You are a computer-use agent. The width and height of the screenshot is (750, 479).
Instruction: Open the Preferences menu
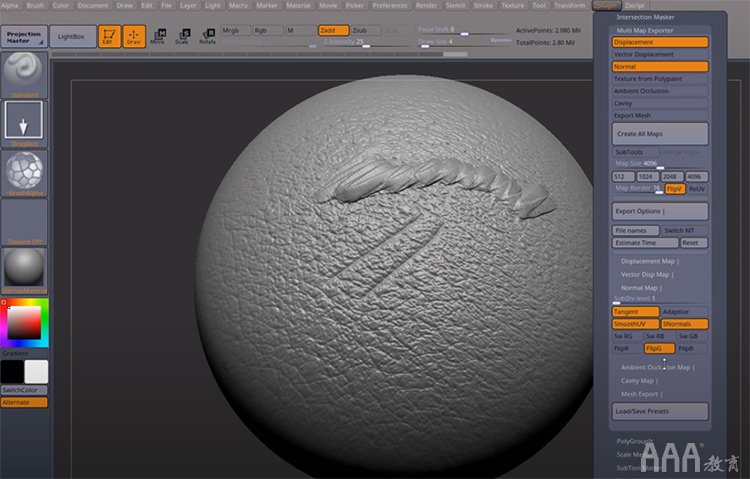click(x=390, y=5)
